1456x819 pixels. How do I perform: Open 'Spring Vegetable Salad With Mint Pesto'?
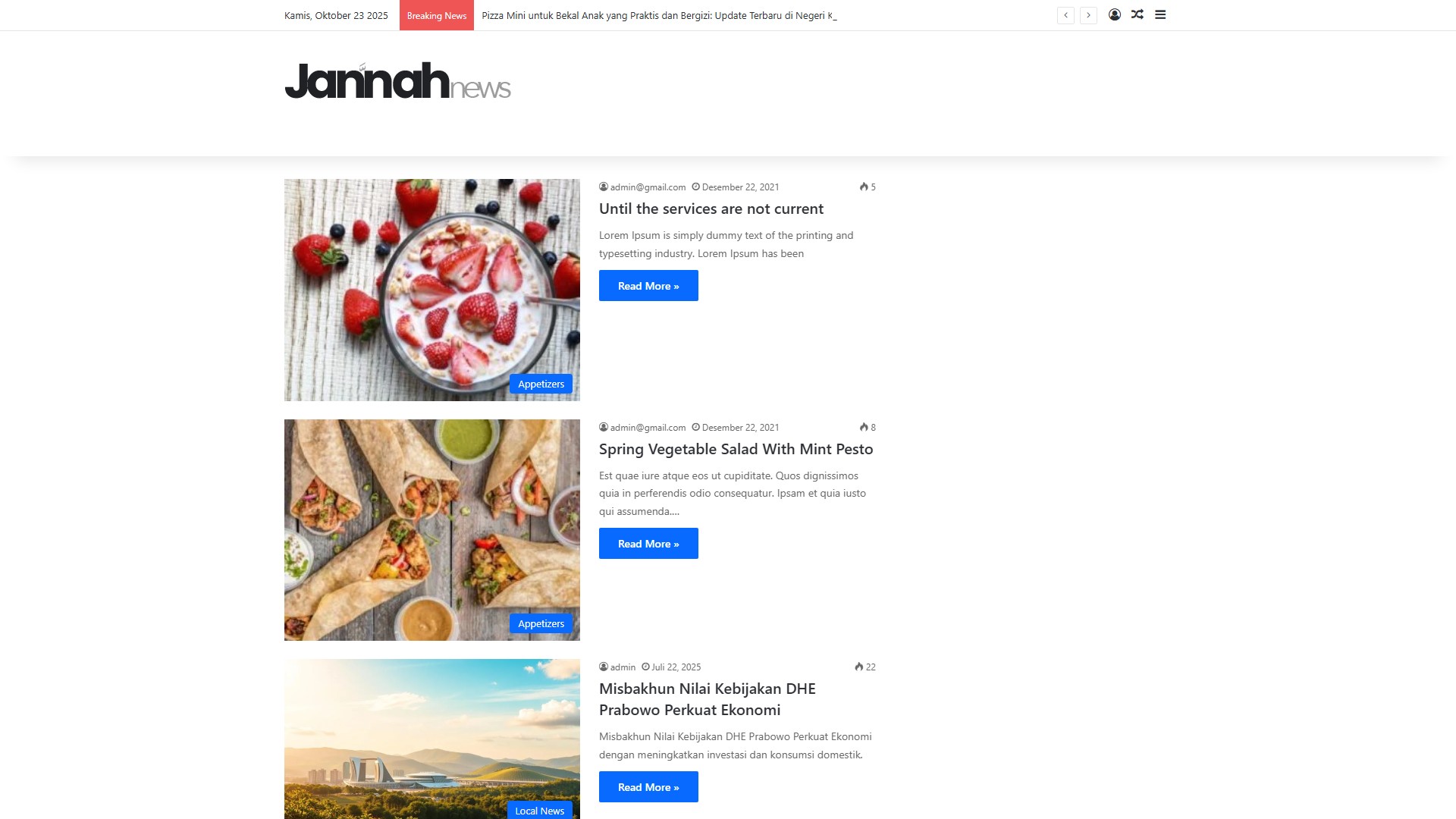tap(736, 449)
